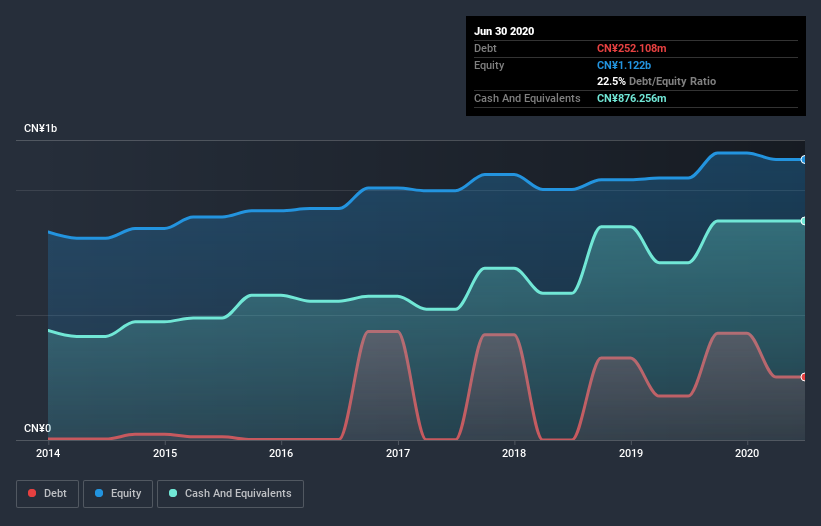Toggle the Cash And Equivalents legend button
Image resolution: width=821 pixels, height=526 pixels.
[x=230, y=494]
